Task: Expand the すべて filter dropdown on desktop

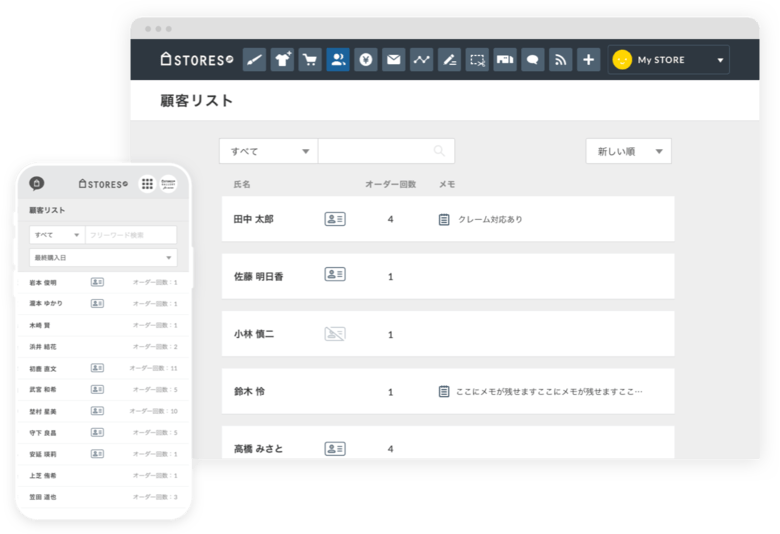Action: point(269,151)
